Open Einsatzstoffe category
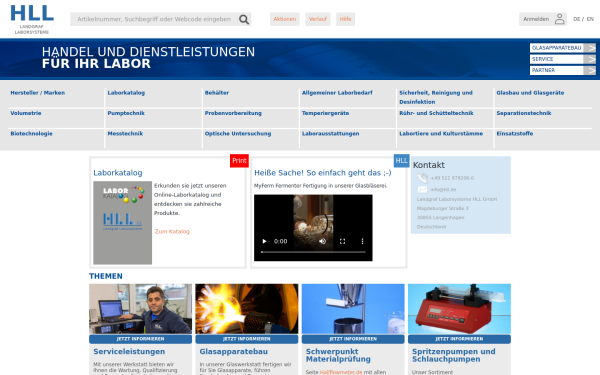 coord(515,134)
